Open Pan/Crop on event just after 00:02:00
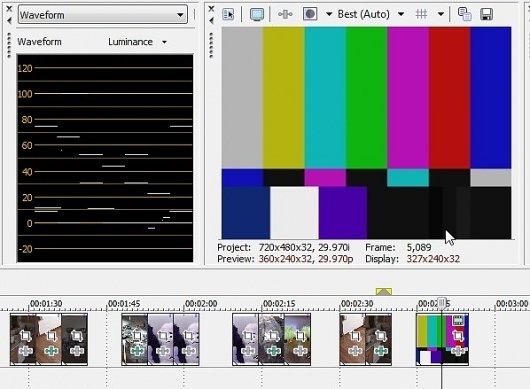530x389 pixels. 189,336
